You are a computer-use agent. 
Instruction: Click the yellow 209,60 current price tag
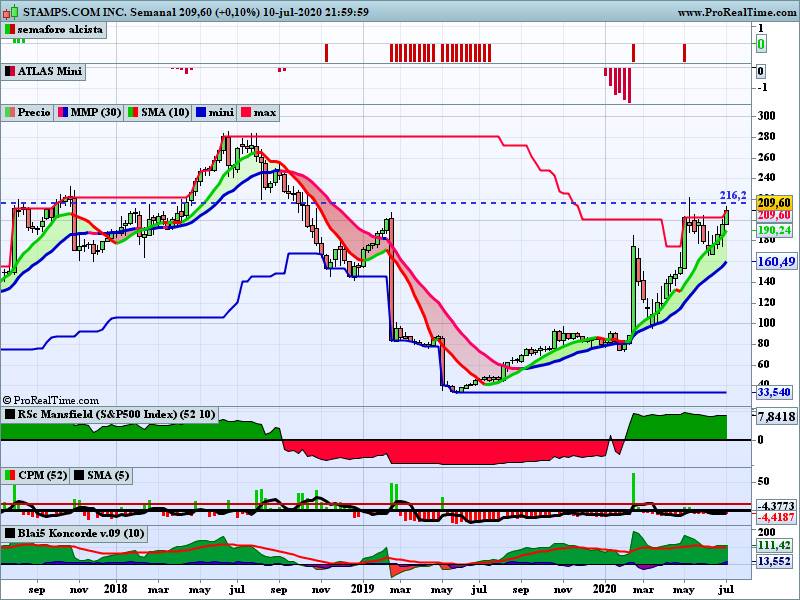click(x=773, y=203)
